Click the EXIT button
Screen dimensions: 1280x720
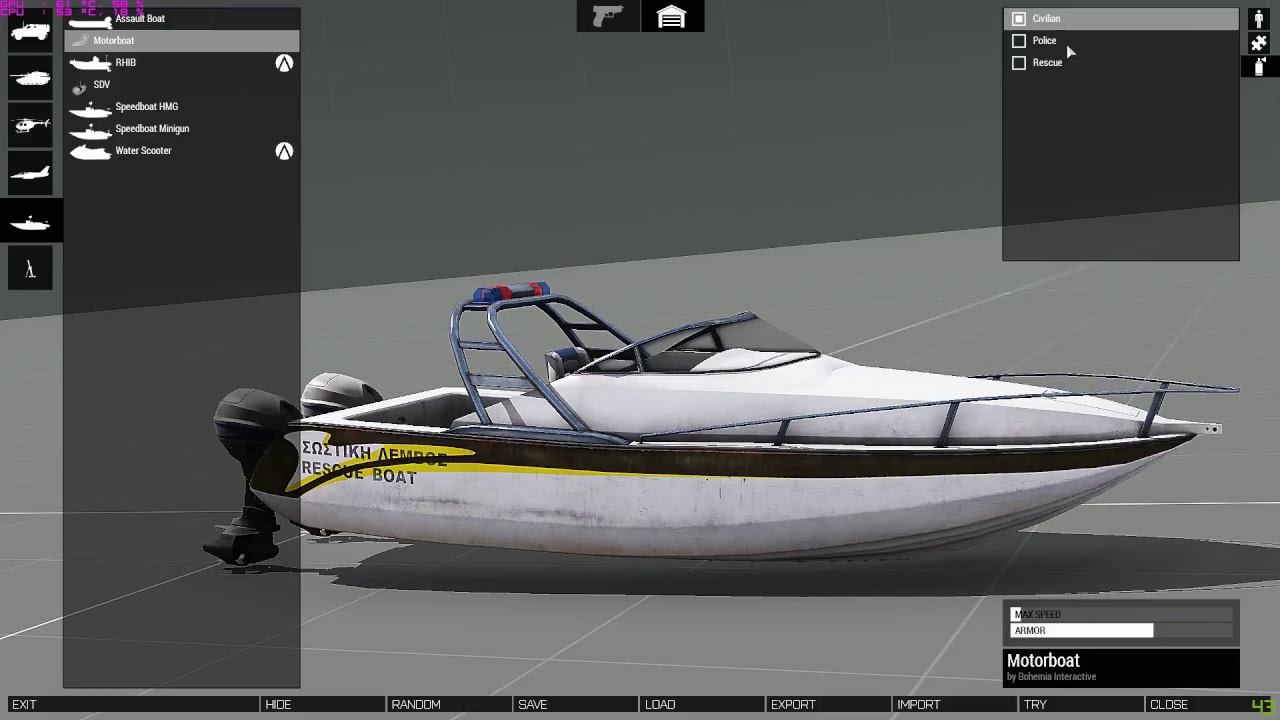point(132,705)
